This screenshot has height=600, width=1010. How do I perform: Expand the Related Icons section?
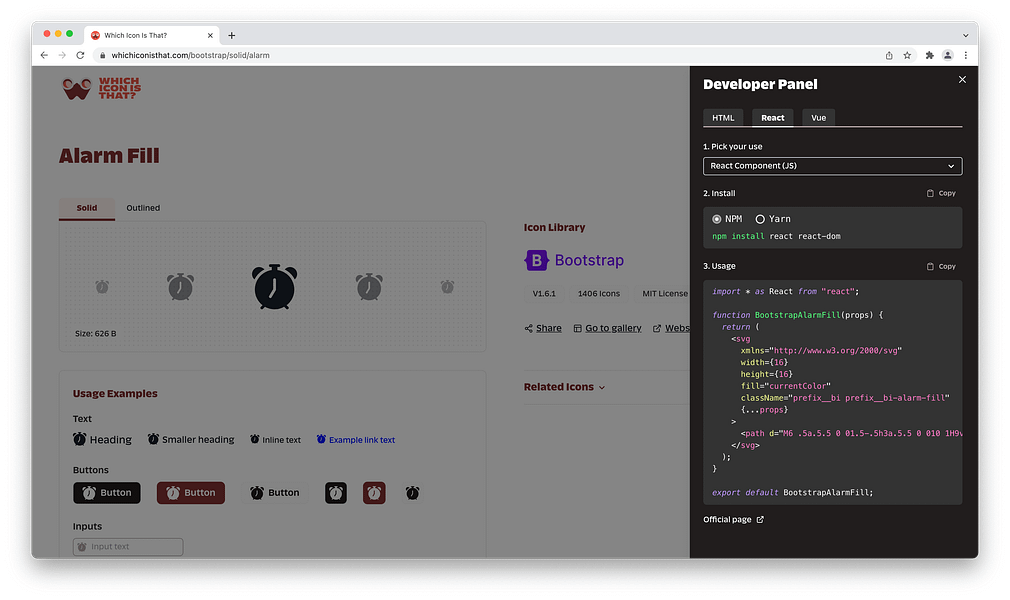coord(564,387)
